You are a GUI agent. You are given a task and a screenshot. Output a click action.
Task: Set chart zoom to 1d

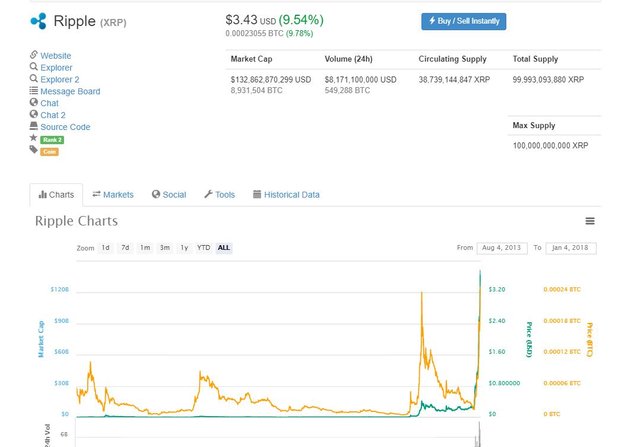(105, 247)
